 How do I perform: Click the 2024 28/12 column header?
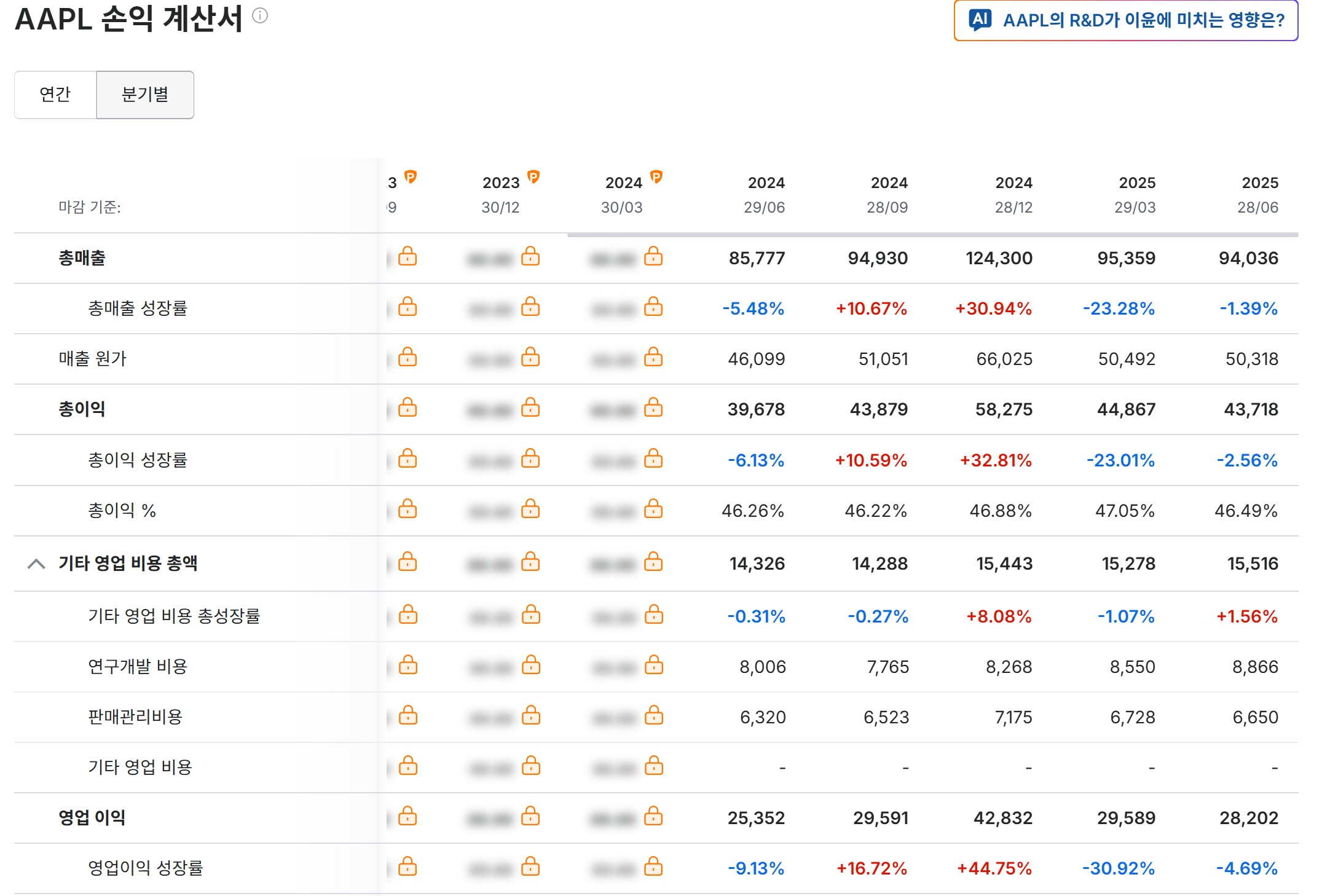tap(1014, 195)
